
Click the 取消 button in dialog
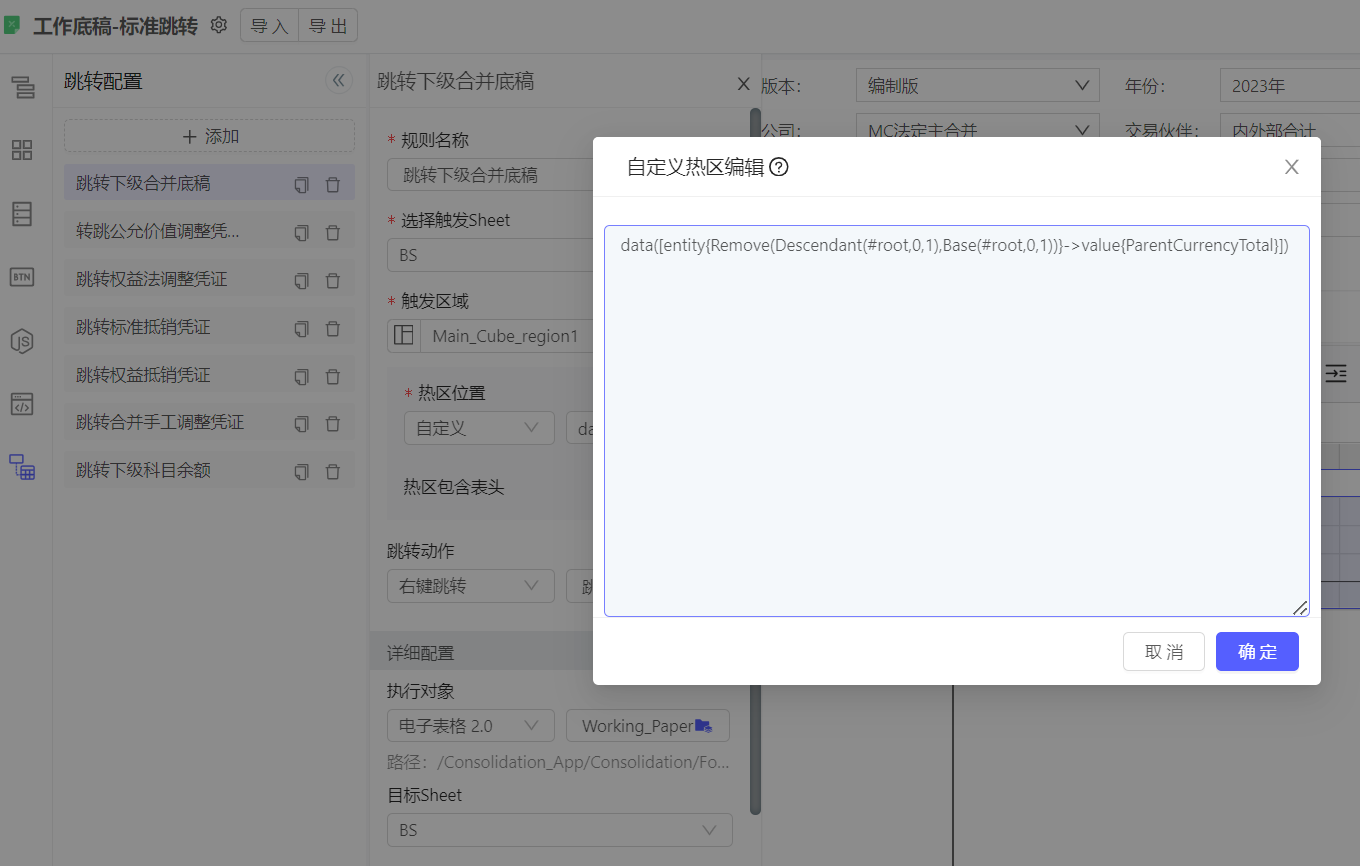(x=1163, y=652)
